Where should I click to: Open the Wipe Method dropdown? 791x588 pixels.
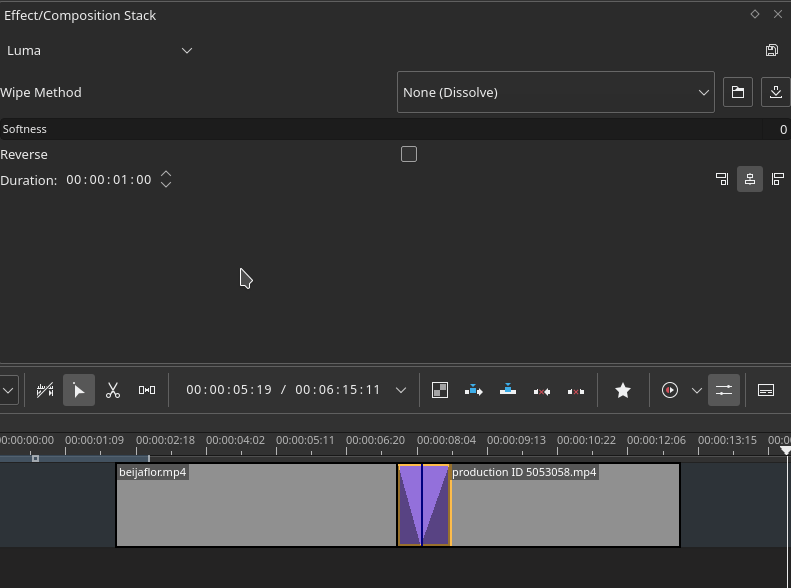click(x=555, y=92)
